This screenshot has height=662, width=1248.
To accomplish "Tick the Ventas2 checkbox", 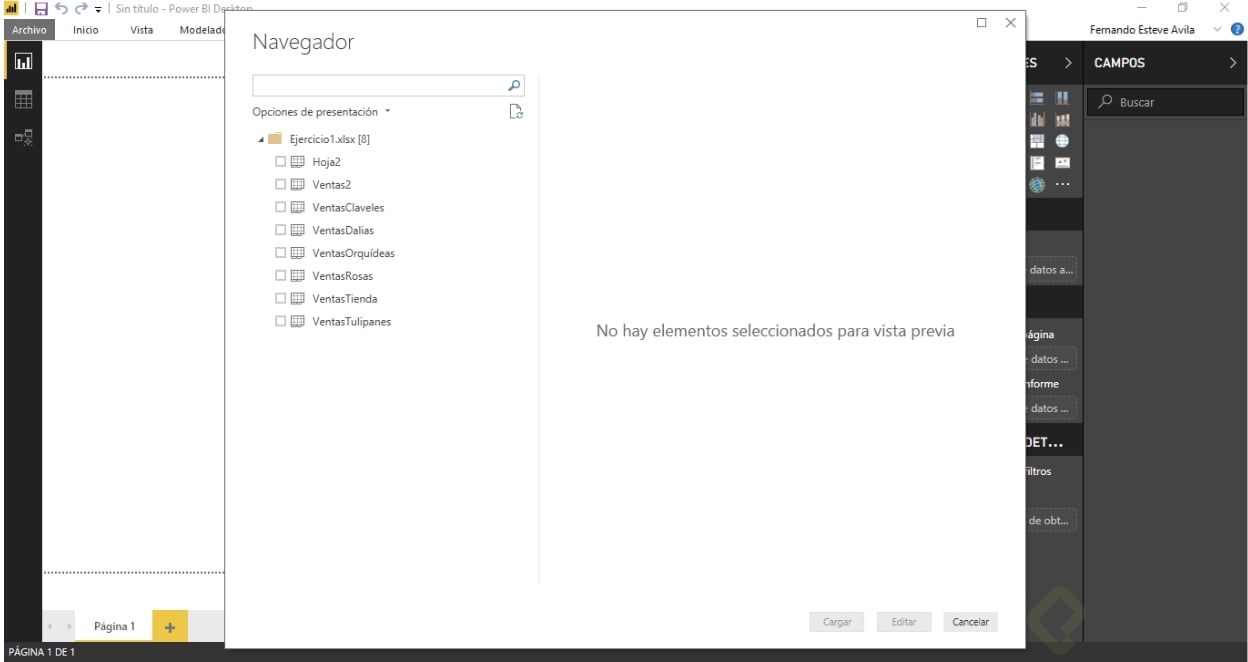I will coord(280,184).
